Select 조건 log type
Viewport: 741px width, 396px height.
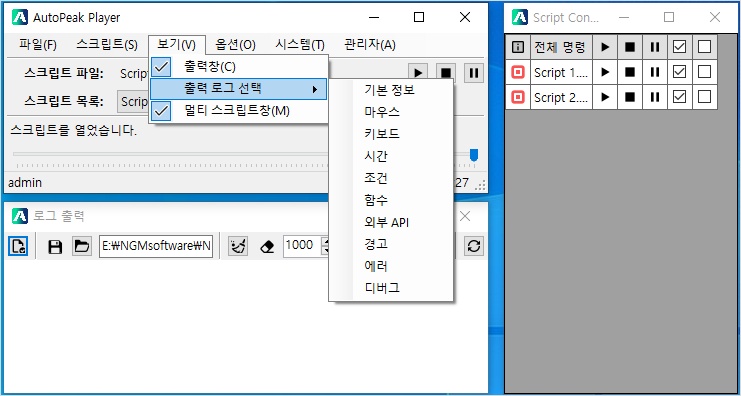point(391,178)
